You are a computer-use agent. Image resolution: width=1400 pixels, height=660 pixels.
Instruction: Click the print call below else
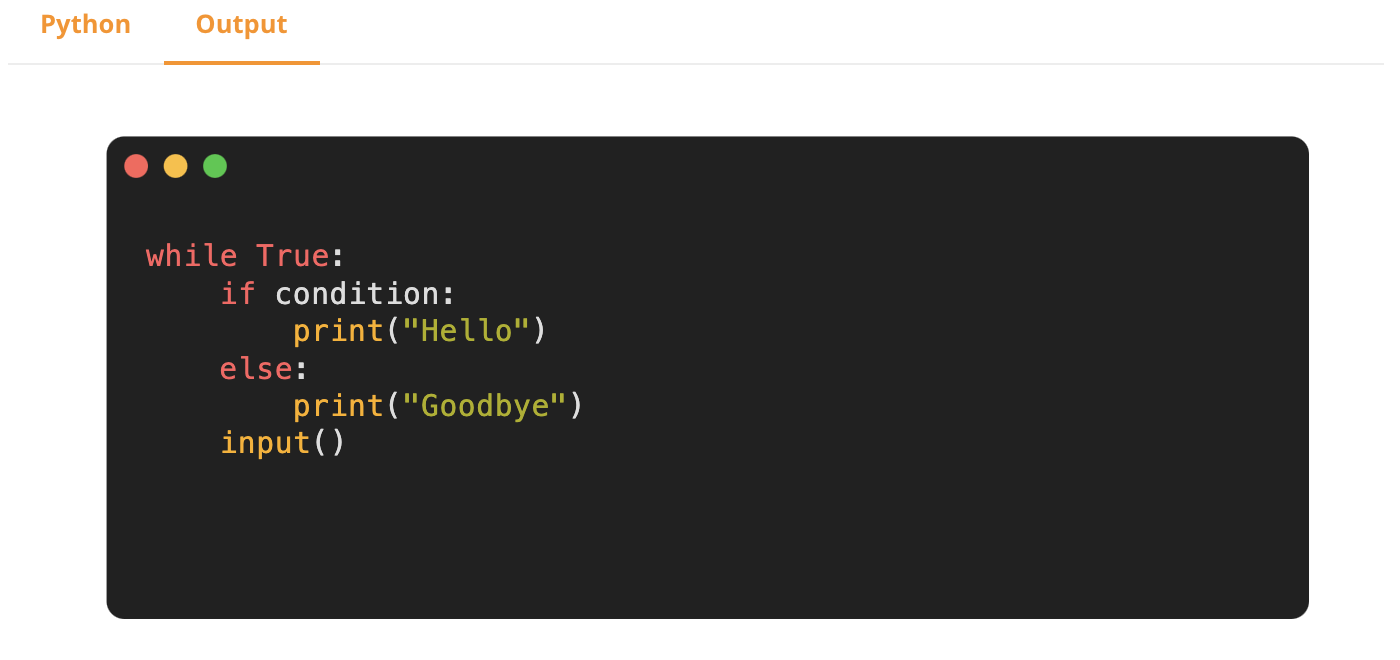338,406
